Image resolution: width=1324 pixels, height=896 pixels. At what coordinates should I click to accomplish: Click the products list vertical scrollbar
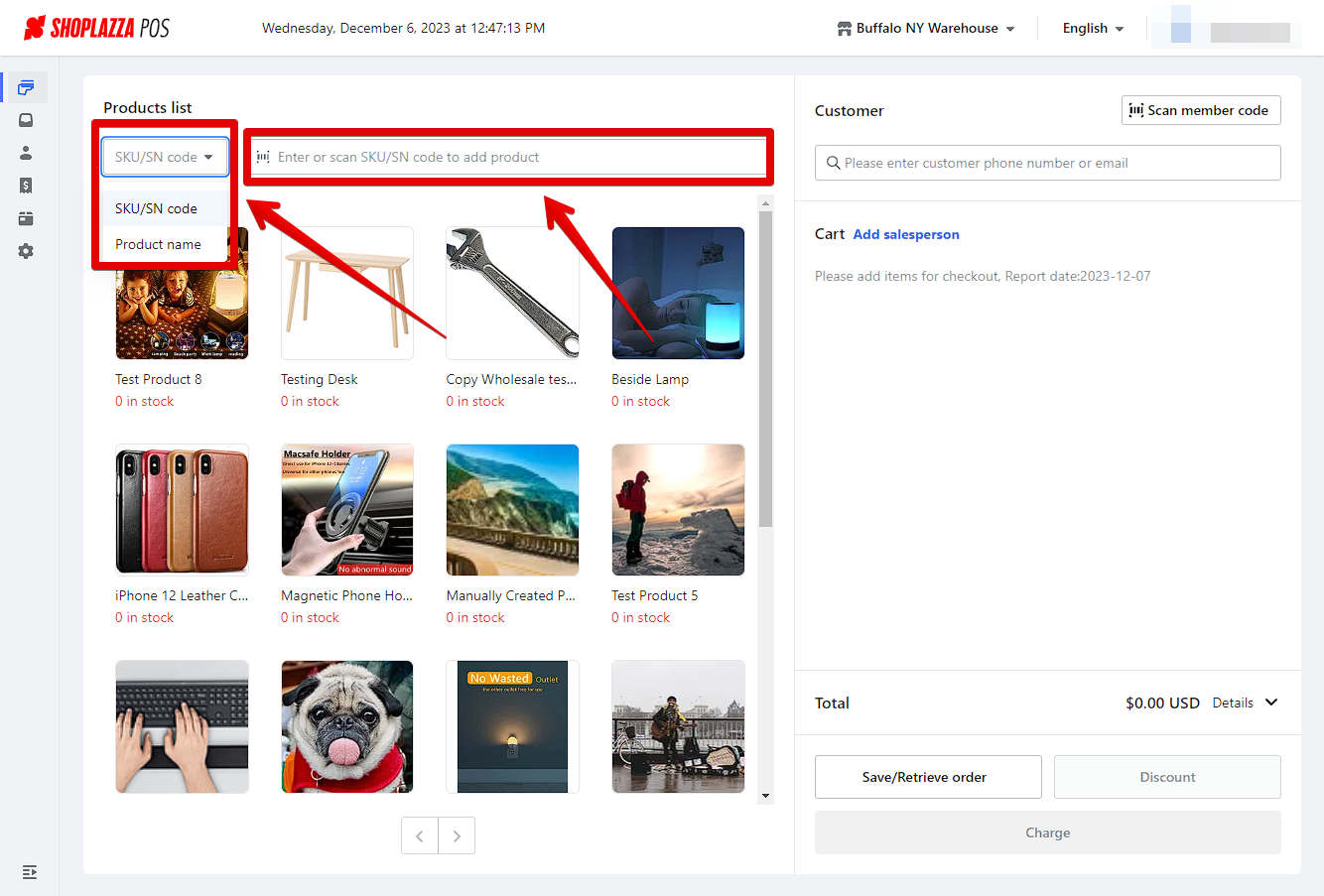[765, 369]
